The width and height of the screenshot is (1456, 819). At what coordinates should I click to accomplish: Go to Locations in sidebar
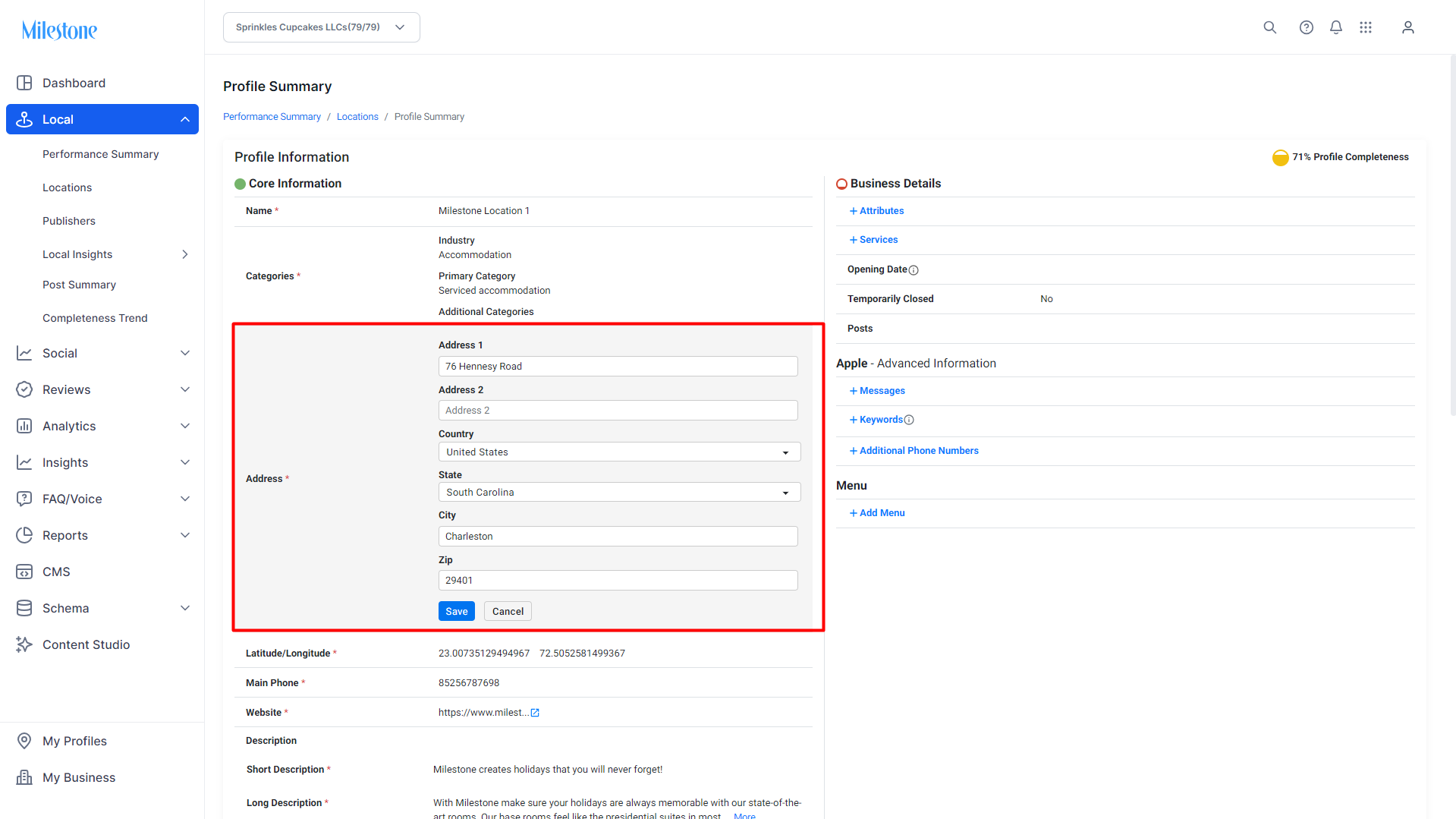[67, 187]
